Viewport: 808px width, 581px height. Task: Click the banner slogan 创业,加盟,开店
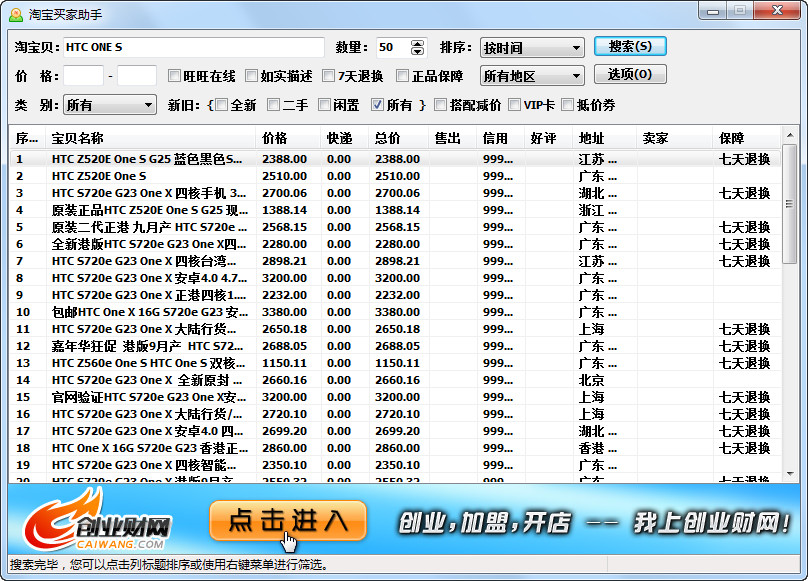(x=485, y=523)
